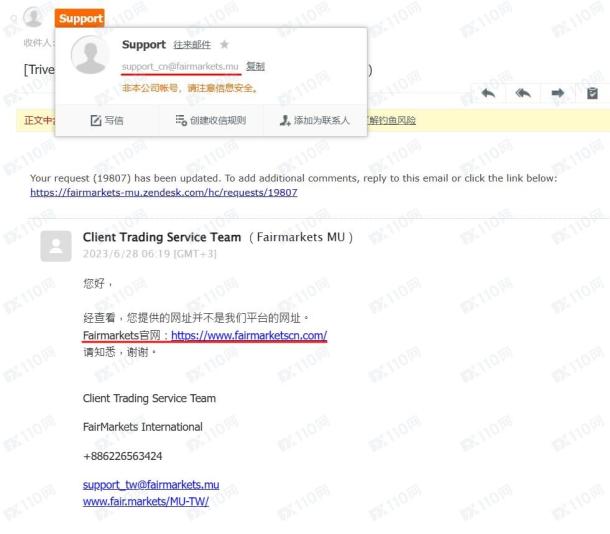
Task: Click 写信 compose button
Action: pyautogui.click(x=107, y=121)
